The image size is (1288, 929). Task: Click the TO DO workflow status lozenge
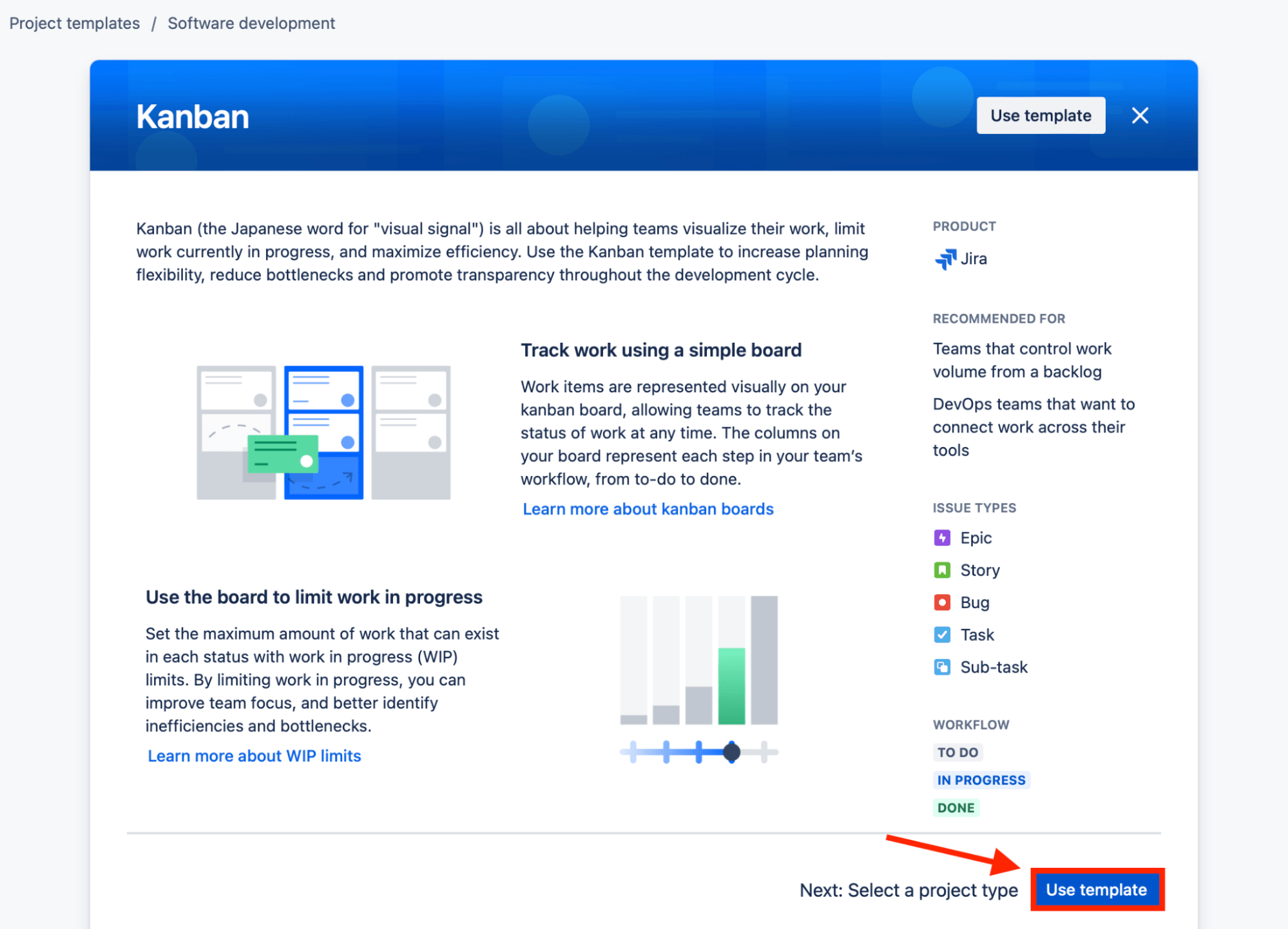pyautogui.click(x=957, y=752)
